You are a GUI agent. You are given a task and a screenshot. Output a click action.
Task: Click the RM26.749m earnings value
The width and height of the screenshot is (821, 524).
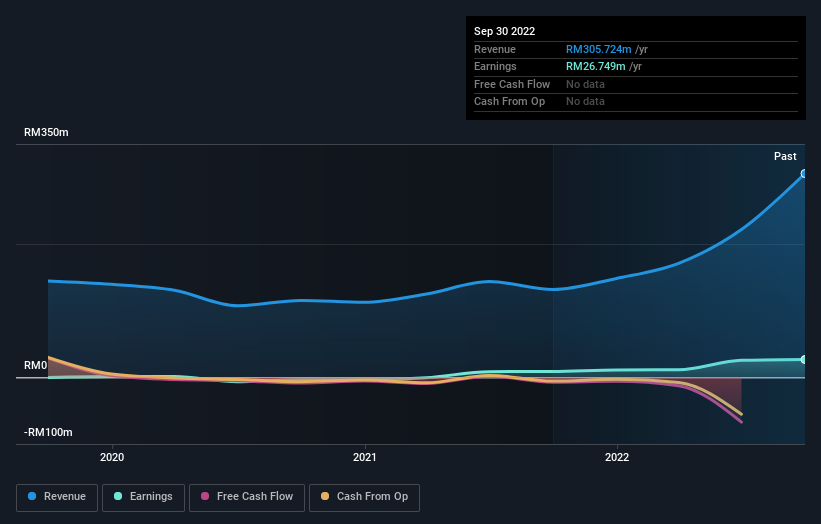click(595, 66)
